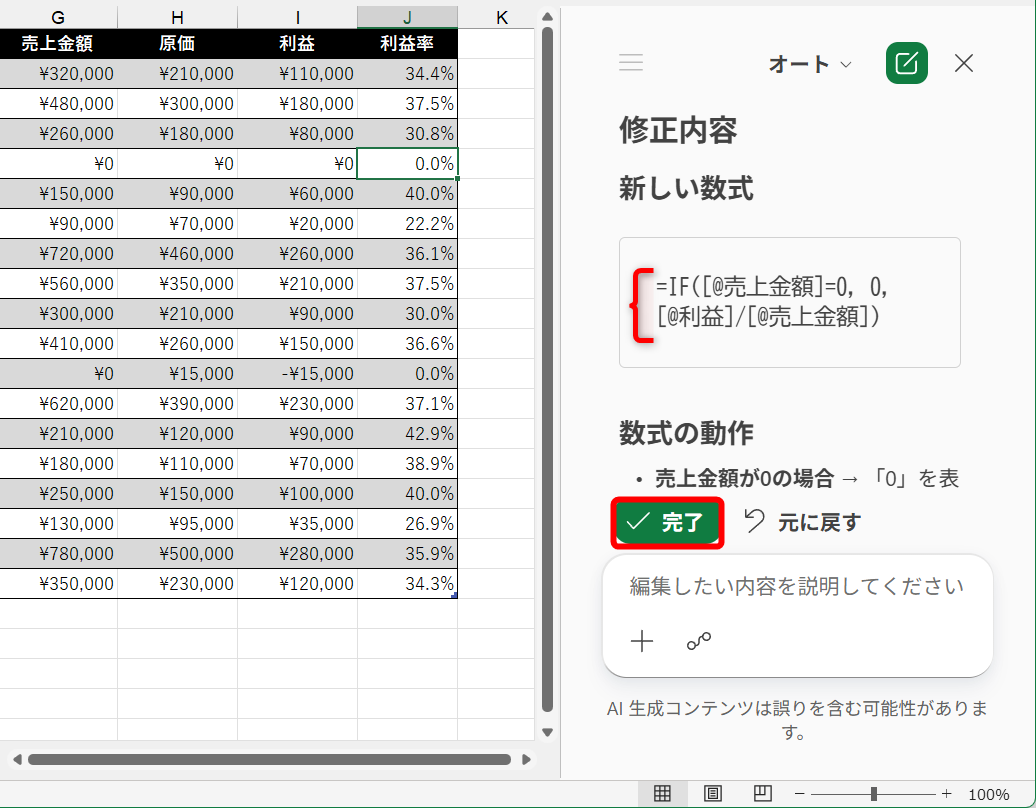Select column G header
This screenshot has width=1036, height=808.
click(x=58, y=17)
